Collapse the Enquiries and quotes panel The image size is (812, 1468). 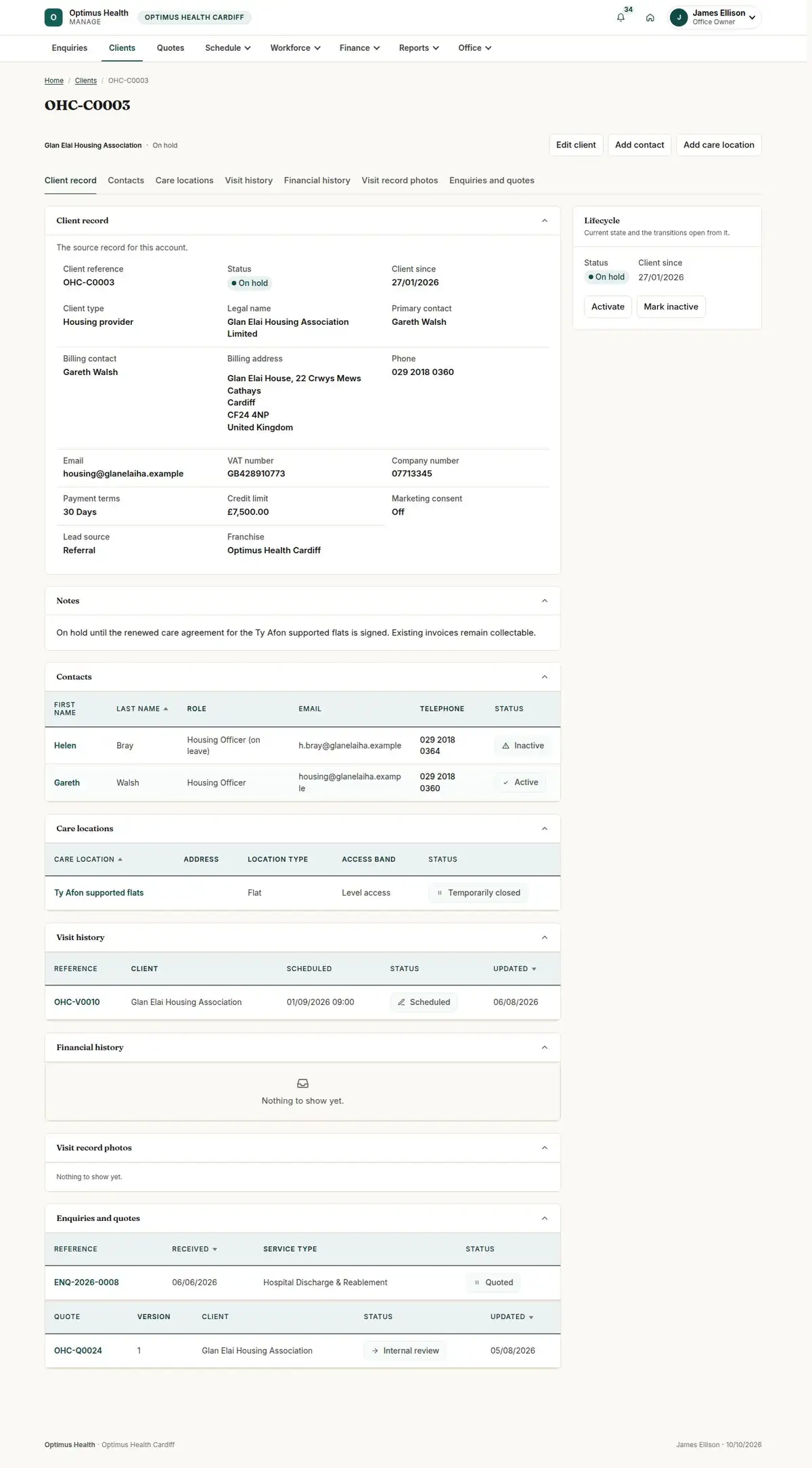coord(545,1218)
